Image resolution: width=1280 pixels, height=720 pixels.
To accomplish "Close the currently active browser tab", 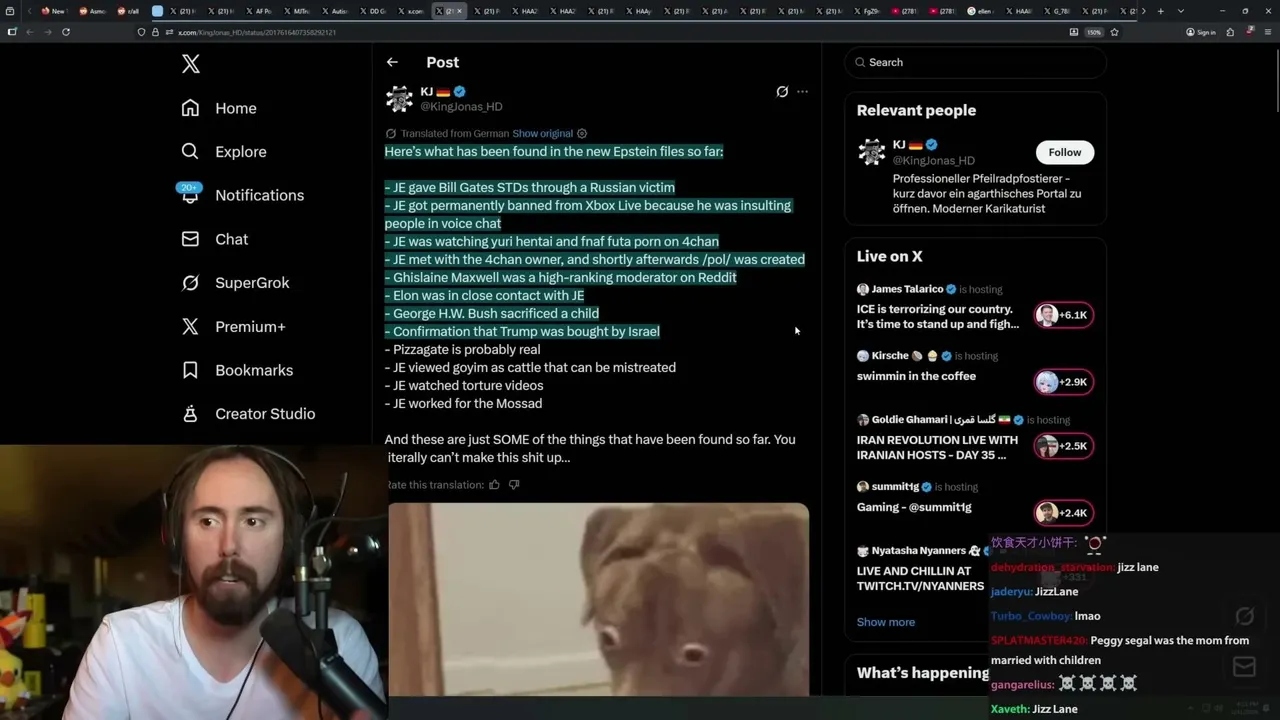I will pyautogui.click(x=461, y=11).
